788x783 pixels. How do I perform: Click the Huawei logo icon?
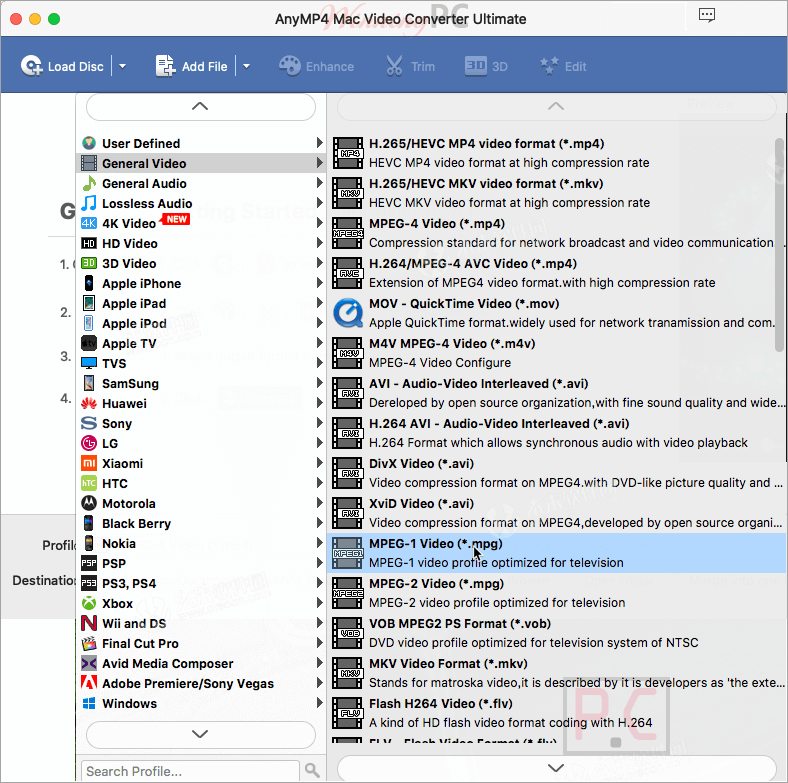pos(89,403)
